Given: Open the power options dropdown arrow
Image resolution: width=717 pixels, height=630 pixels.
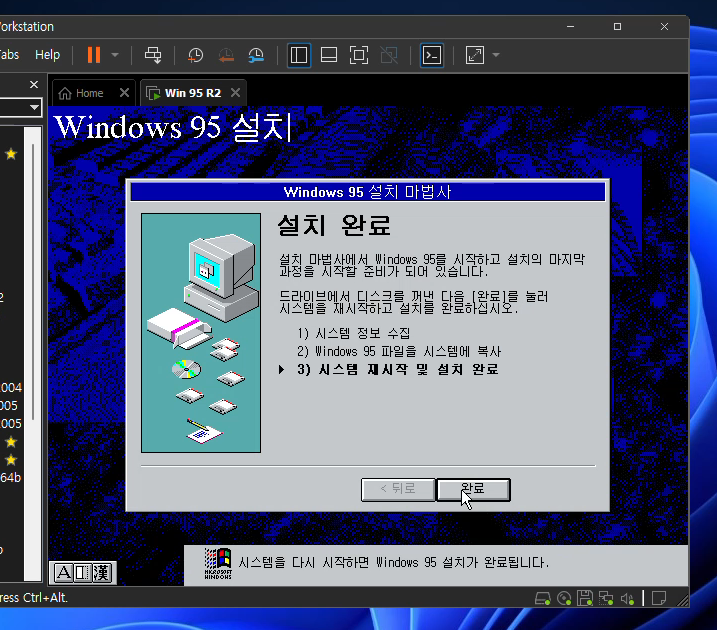Looking at the screenshot, I should coord(115,55).
